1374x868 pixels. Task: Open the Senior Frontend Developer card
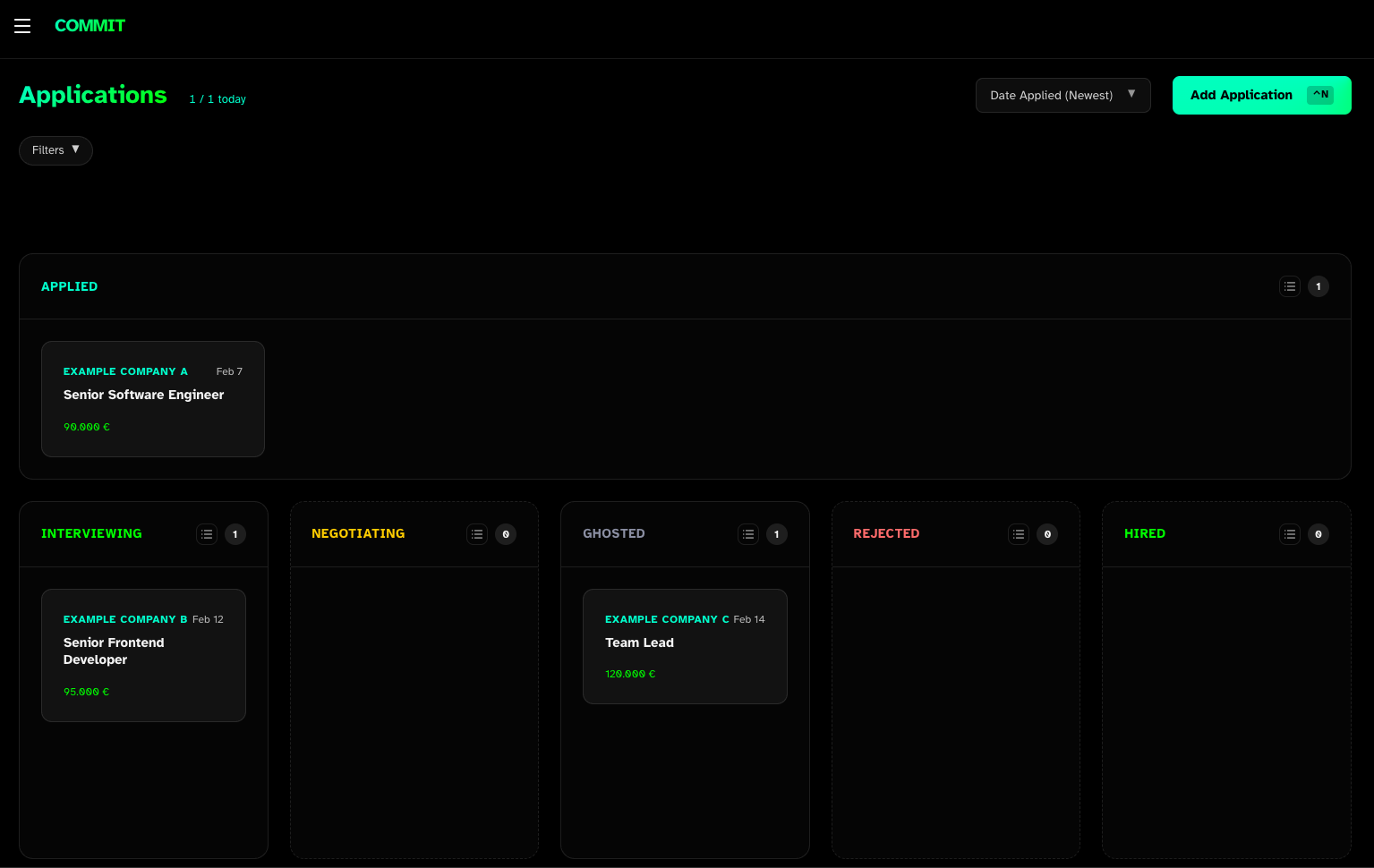[x=143, y=655]
